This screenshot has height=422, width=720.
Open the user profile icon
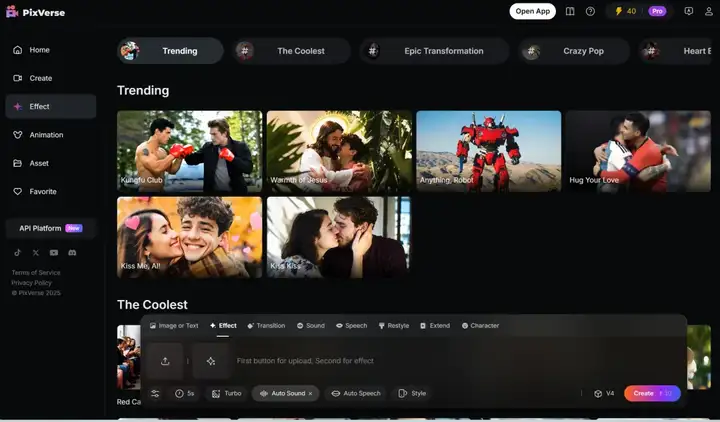709,11
